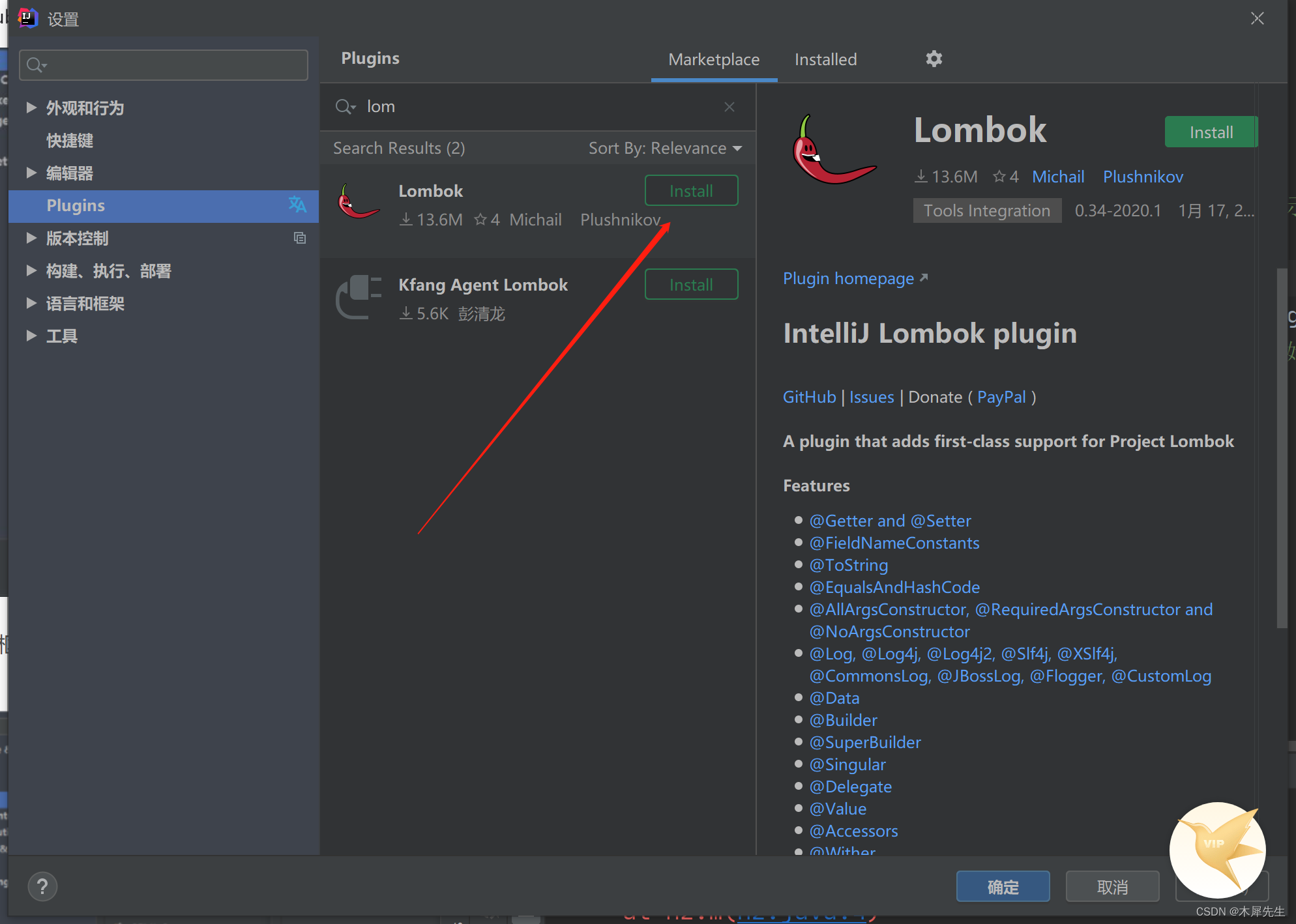Open the @Data feature link

pos(834,698)
